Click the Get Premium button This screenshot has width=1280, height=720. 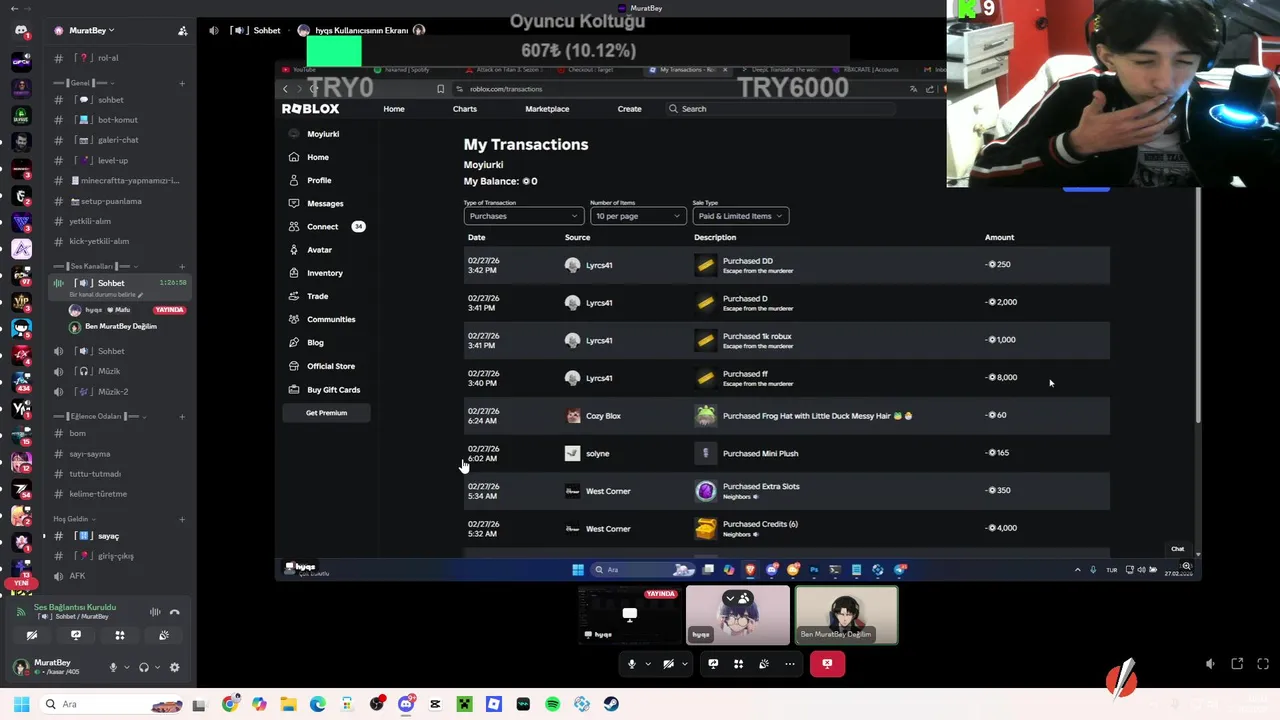(326, 413)
